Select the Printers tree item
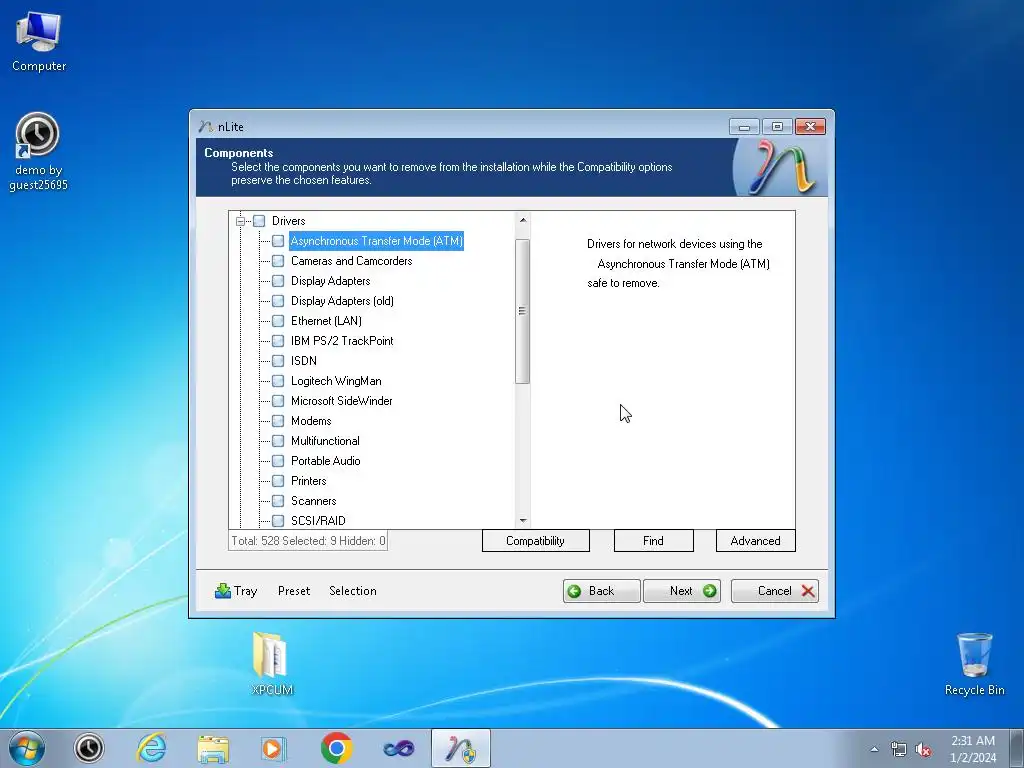The width and height of the screenshot is (1024, 768). point(309,481)
